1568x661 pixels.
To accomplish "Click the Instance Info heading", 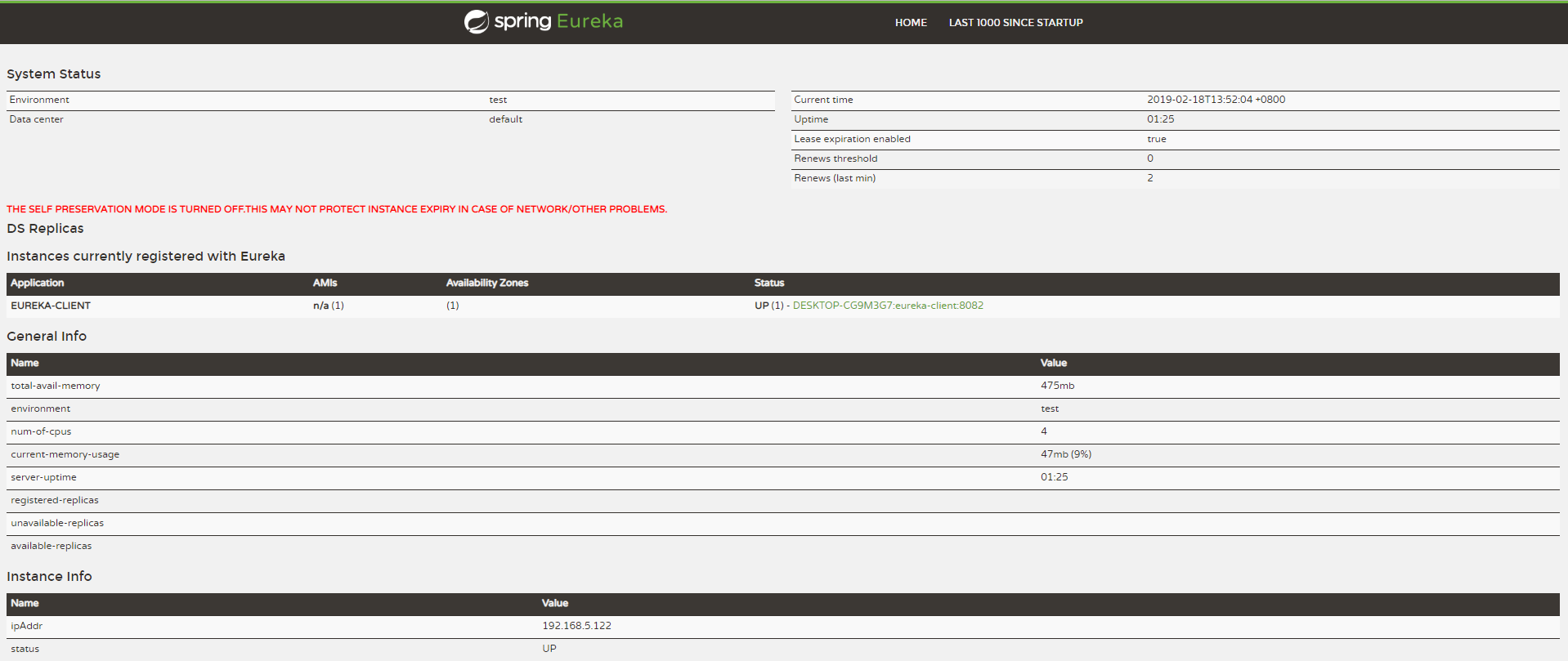I will (49, 576).
